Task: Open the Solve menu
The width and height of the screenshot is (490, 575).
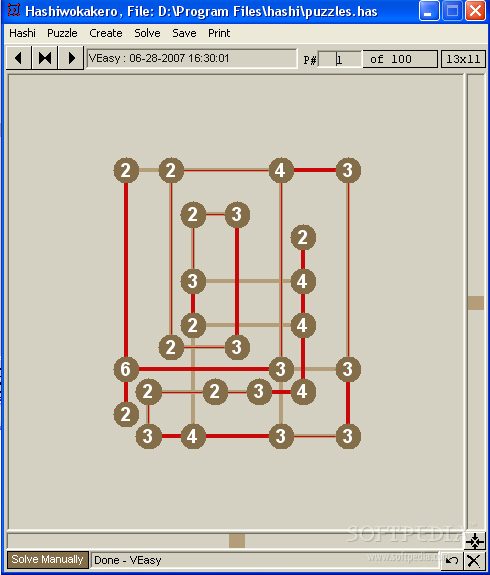Action: pos(147,33)
